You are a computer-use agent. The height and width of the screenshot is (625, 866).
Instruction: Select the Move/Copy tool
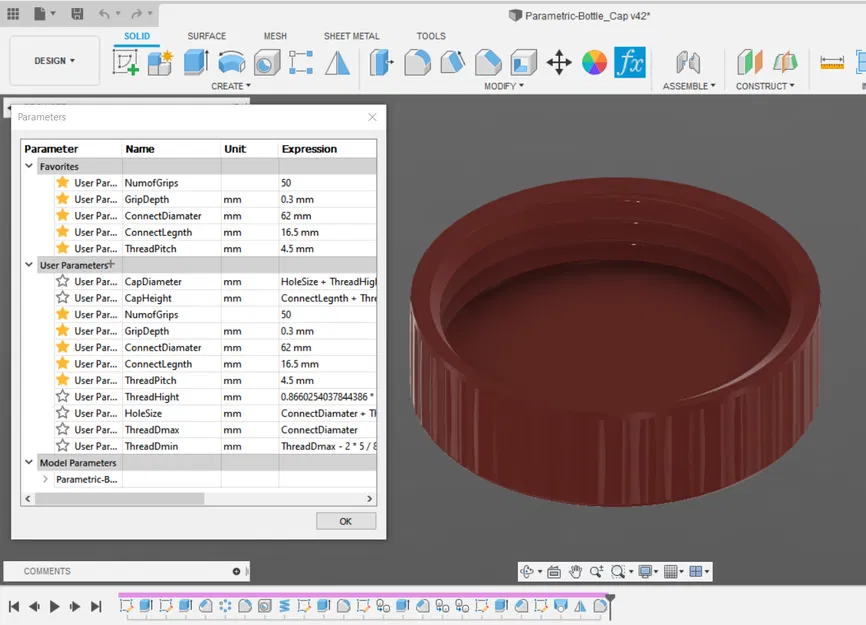pyautogui.click(x=557, y=62)
